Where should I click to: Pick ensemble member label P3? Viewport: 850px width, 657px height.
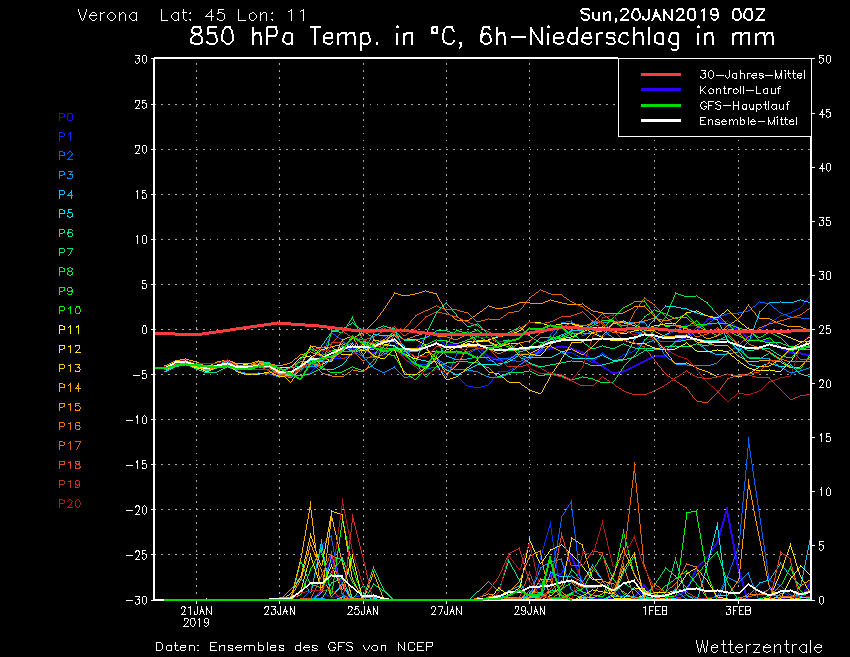click(x=66, y=175)
